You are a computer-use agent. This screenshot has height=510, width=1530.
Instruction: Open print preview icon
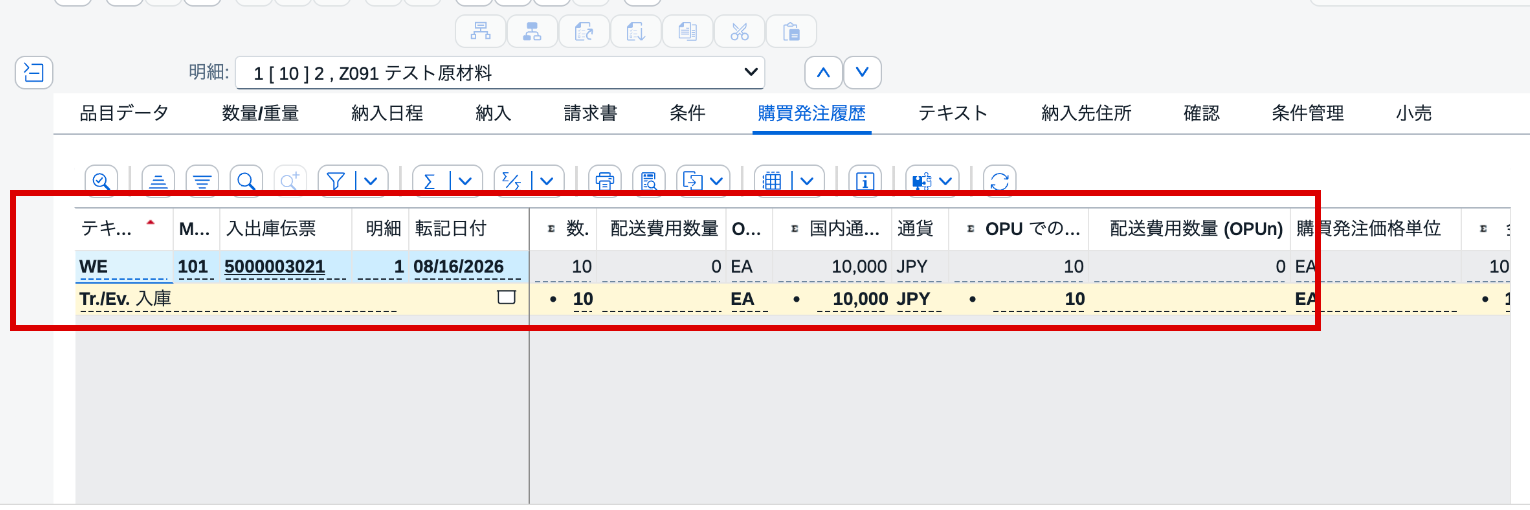649,181
